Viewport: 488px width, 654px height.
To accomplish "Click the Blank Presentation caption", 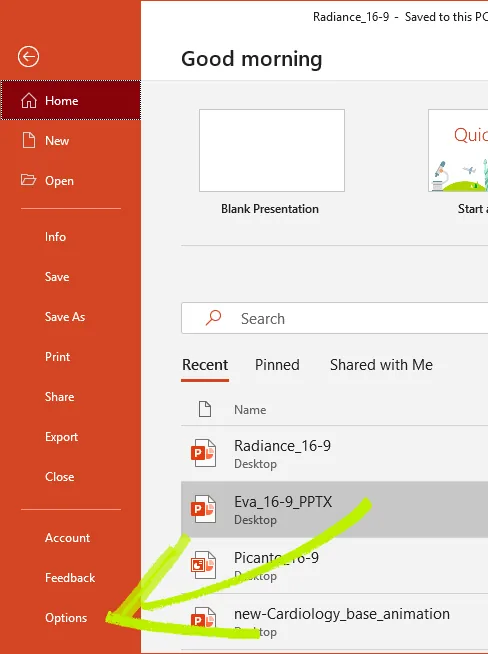I will pos(270,209).
